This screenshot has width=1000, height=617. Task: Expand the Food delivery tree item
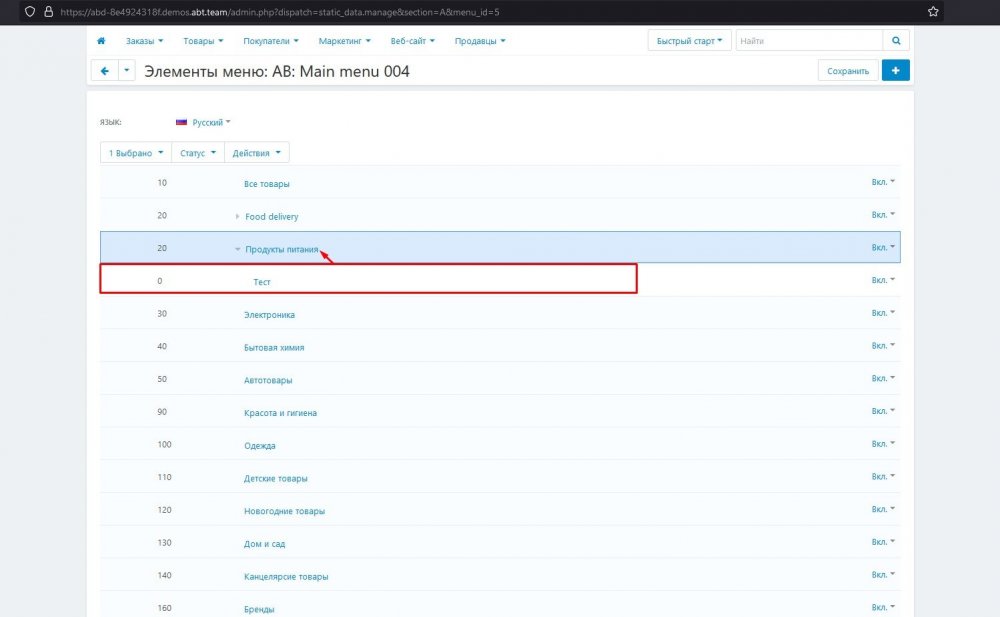coord(238,216)
